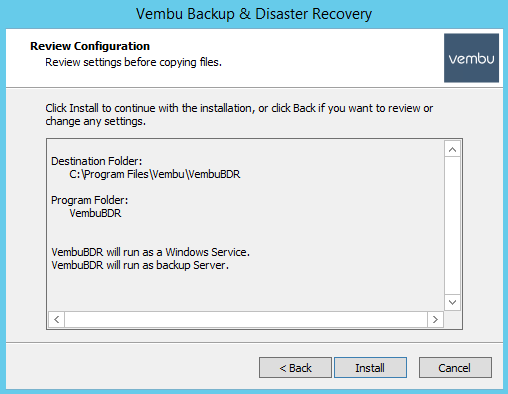Click the vertical scrollbar track in the summary box

[x=452, y=226]
